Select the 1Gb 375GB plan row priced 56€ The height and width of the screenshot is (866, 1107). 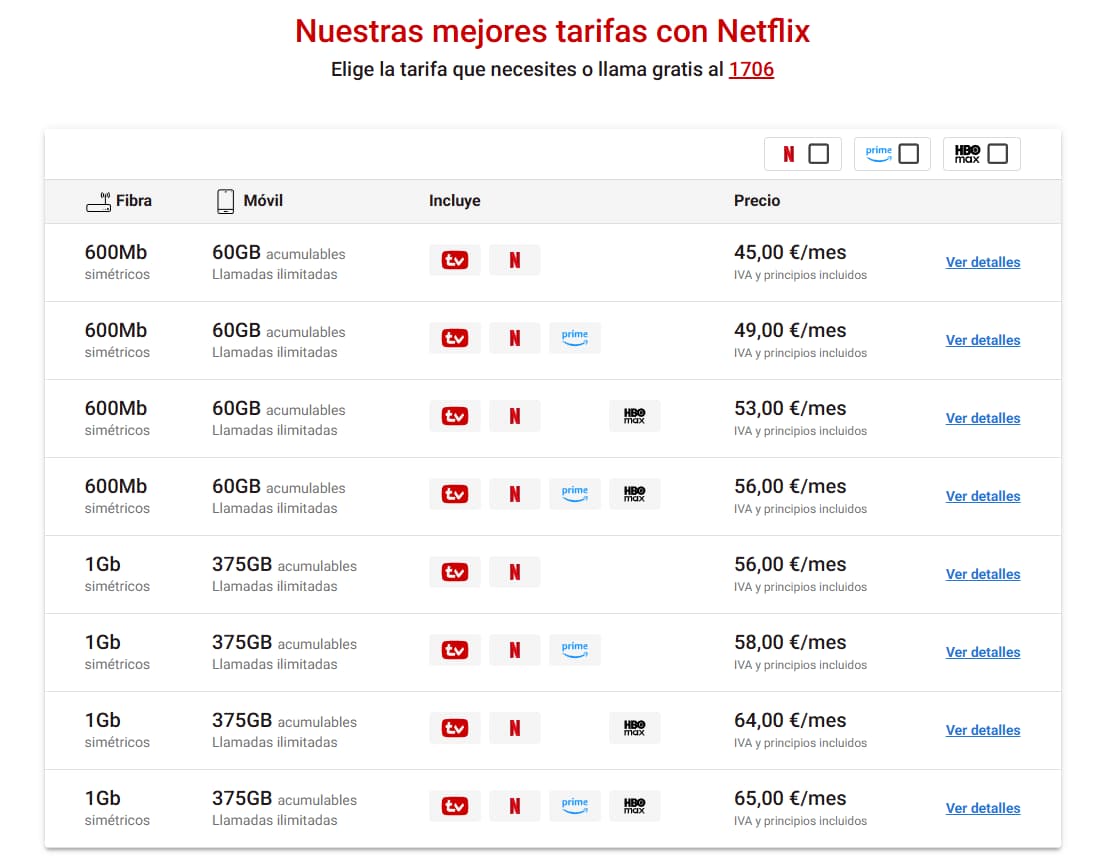point(553,574)
